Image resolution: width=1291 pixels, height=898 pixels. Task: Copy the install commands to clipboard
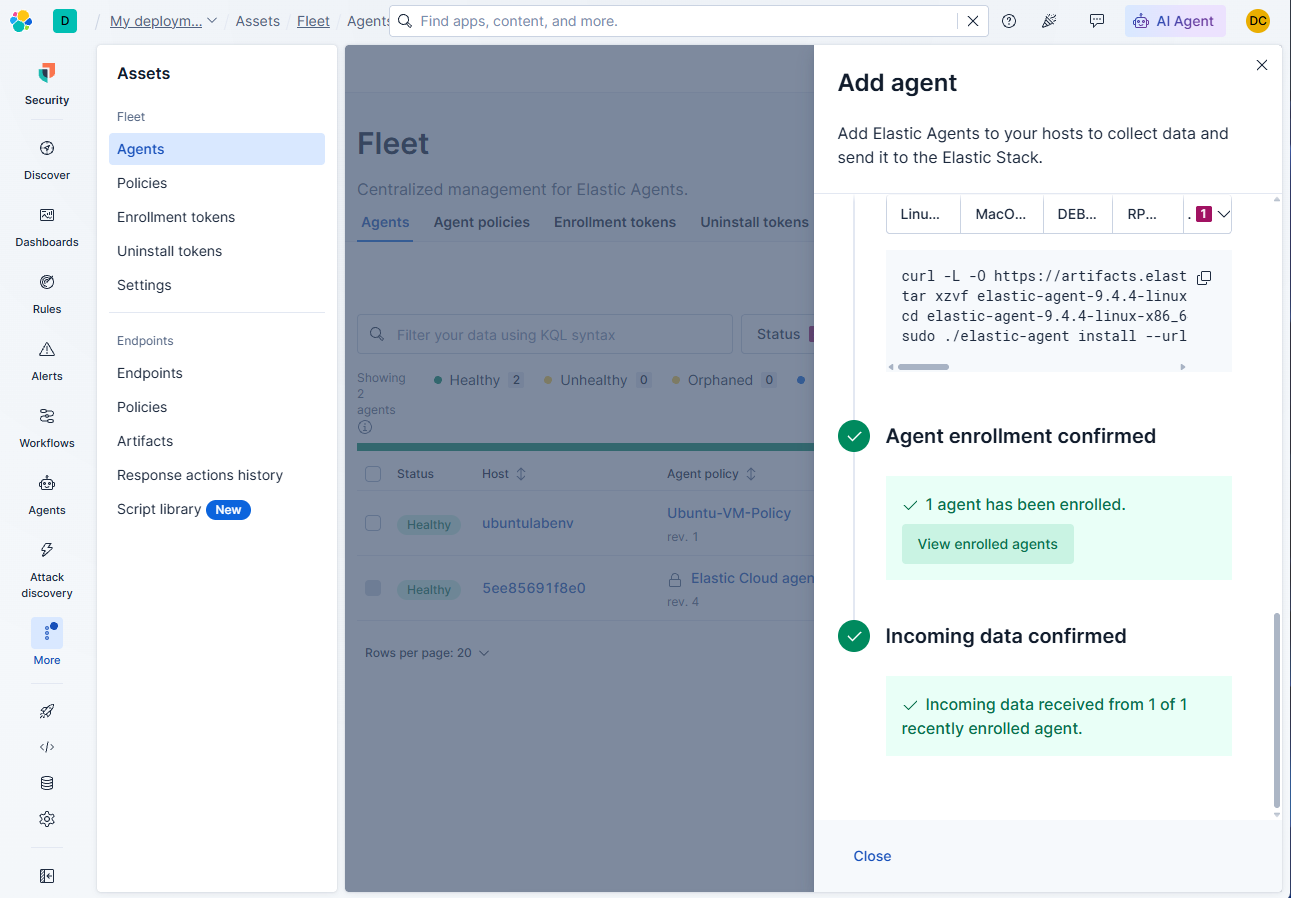click(x=1204, y=277)
